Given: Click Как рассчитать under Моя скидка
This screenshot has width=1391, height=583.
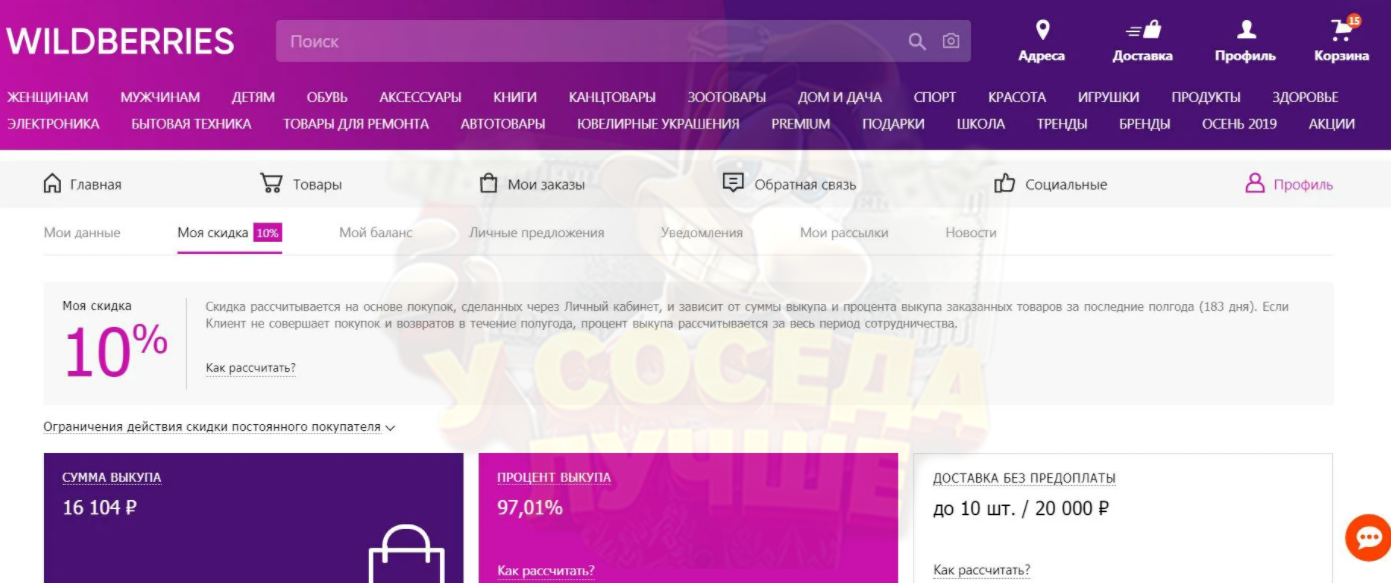Looking at the screenshot, I should pos(250,368).
